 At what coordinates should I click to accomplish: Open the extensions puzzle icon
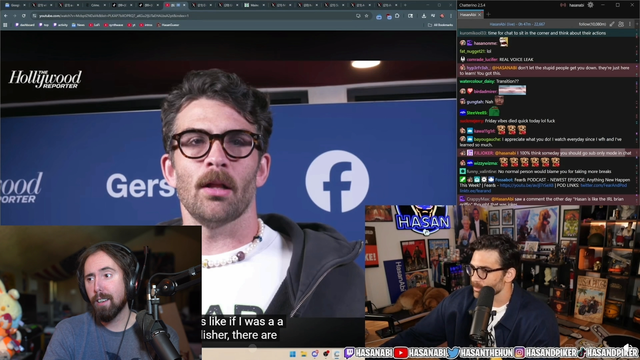coord(397,16)
